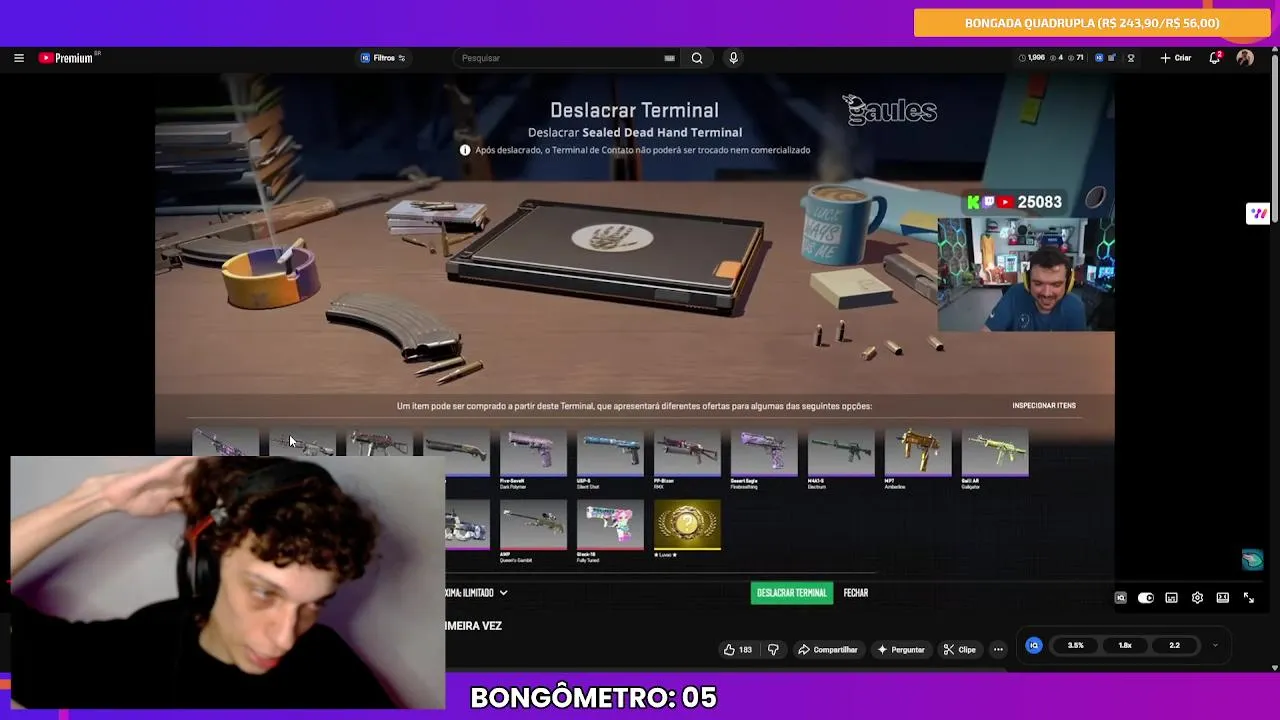Enter fullscreen with expand arrows icon
Viewport: 1280px width, 720px height.
click(x=1249, y=598)
